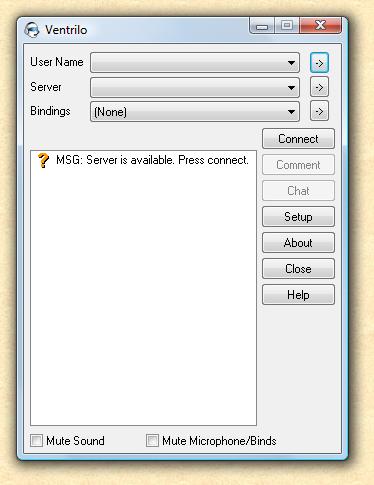
Task: Maximize the Ventrilo window
Action: tap(287, 26)
